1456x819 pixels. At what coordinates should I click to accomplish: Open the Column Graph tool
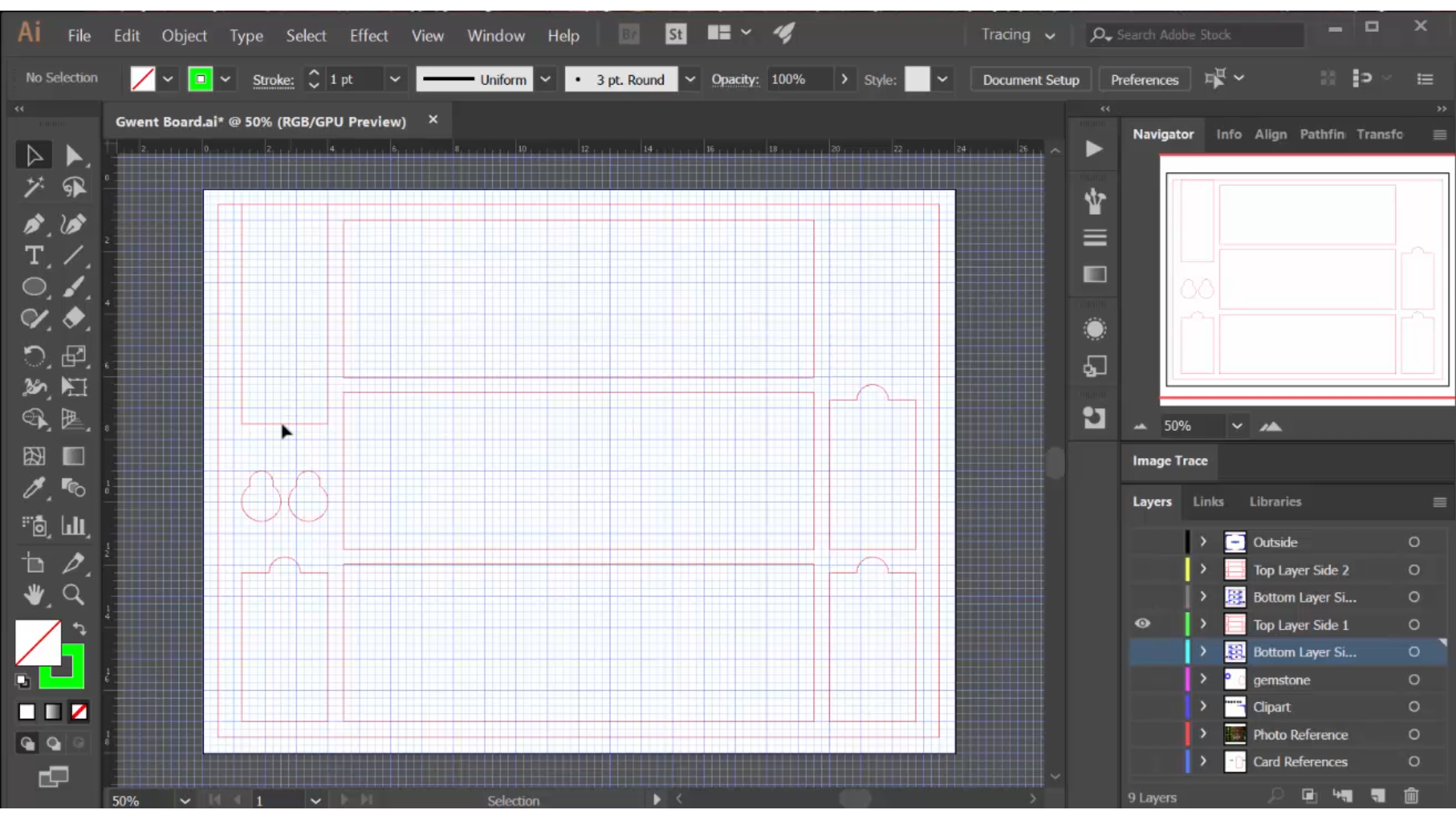pos(74,526)
